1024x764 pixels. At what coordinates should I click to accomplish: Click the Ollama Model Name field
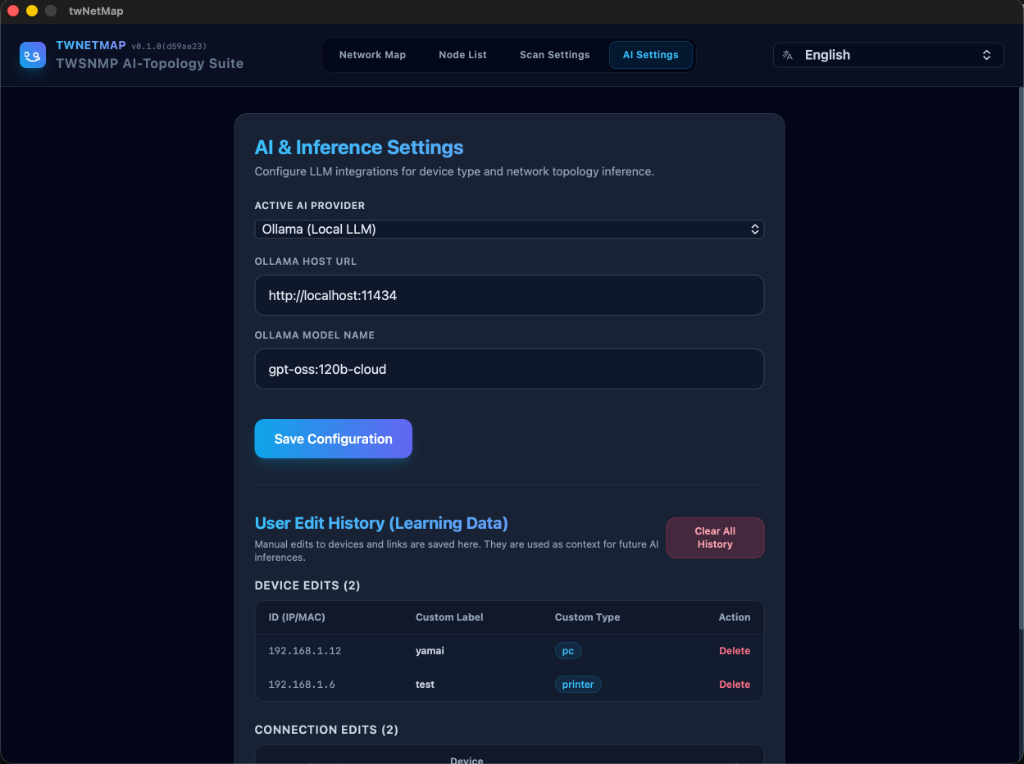509,369
